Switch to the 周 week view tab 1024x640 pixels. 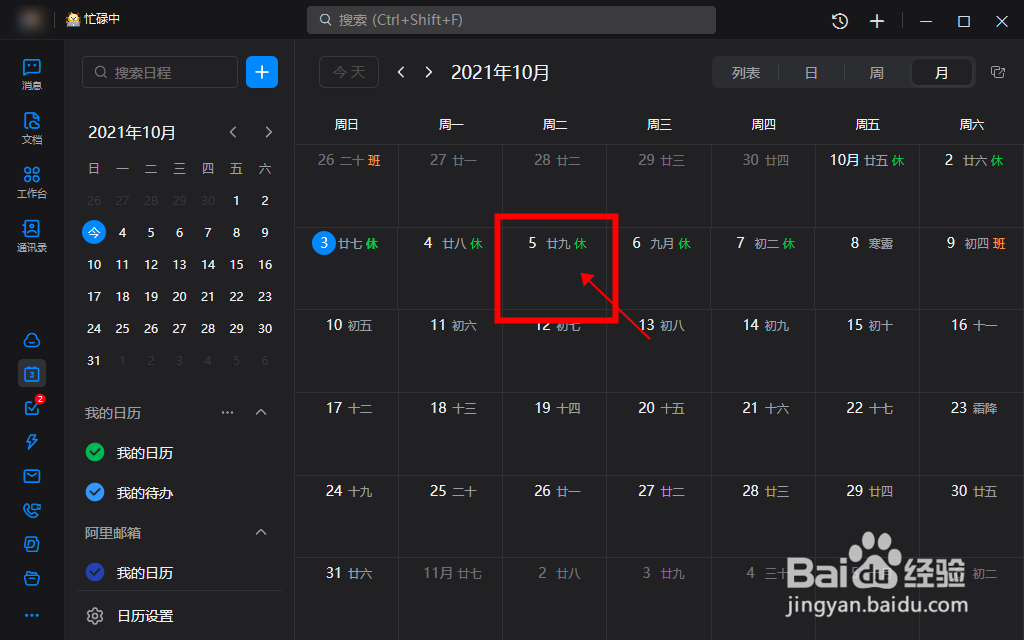pos(876,72)
